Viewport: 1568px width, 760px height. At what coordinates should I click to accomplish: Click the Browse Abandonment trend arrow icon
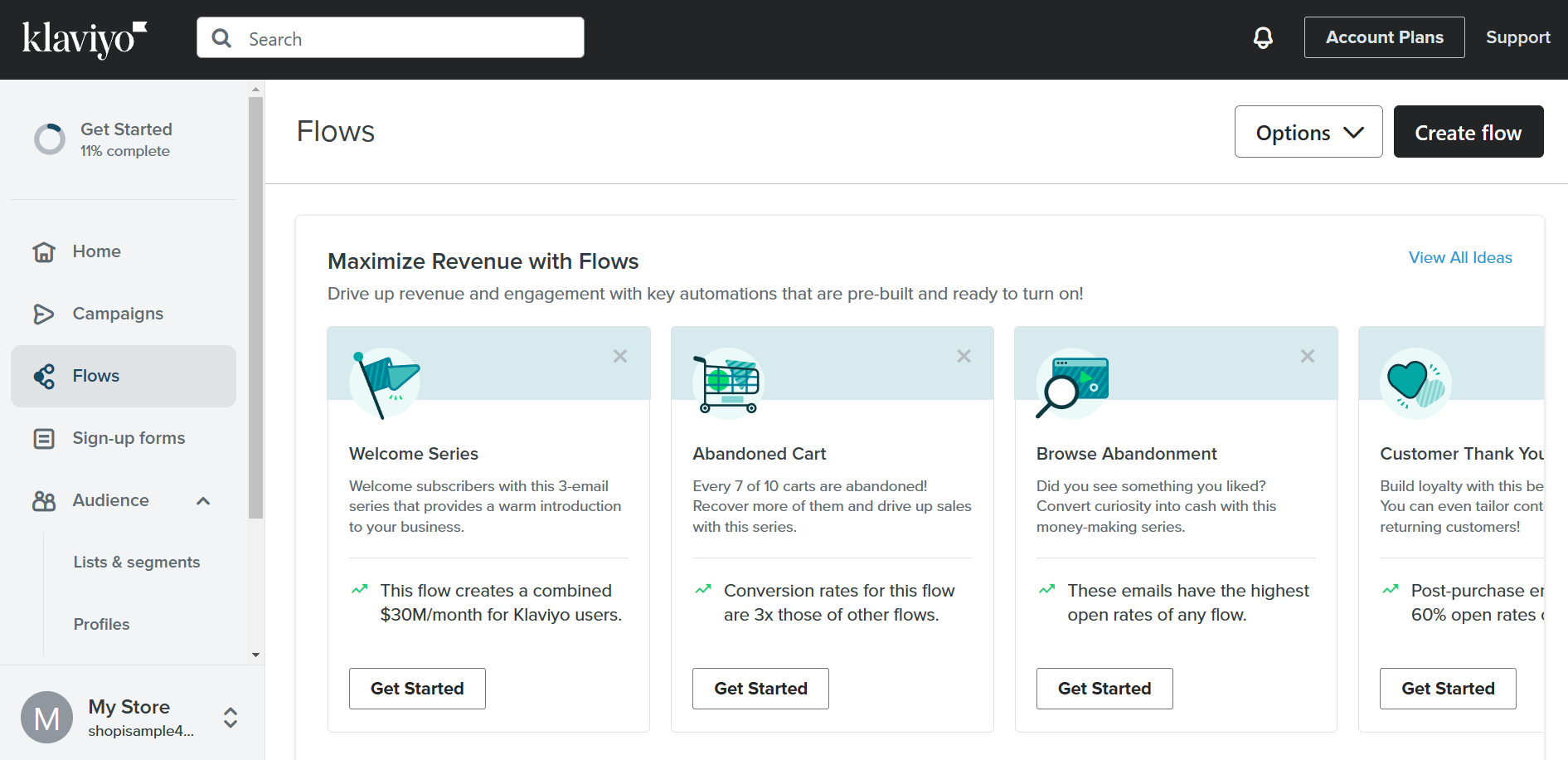click(1047, 590)
